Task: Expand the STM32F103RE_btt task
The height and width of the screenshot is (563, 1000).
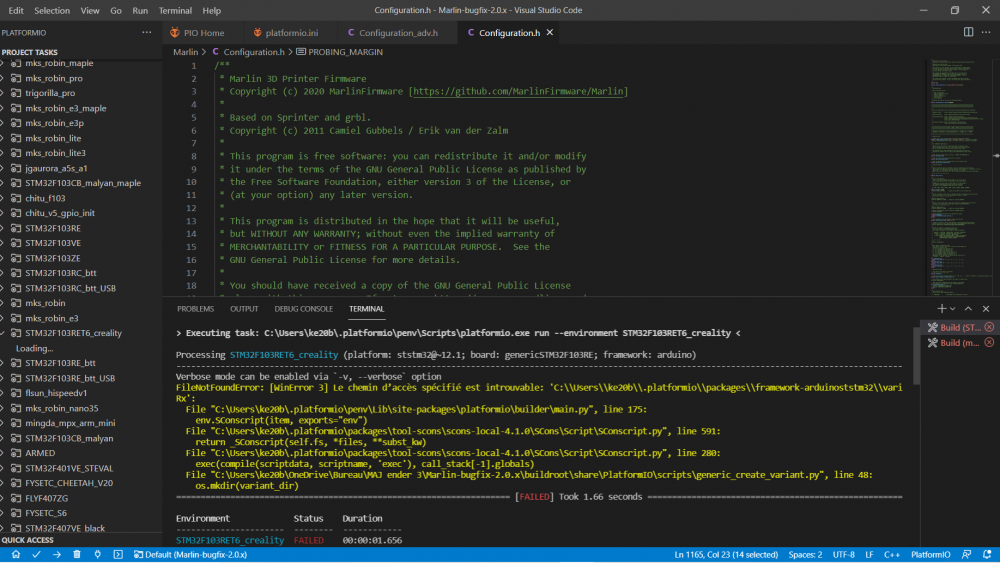Action: [3, 363]
